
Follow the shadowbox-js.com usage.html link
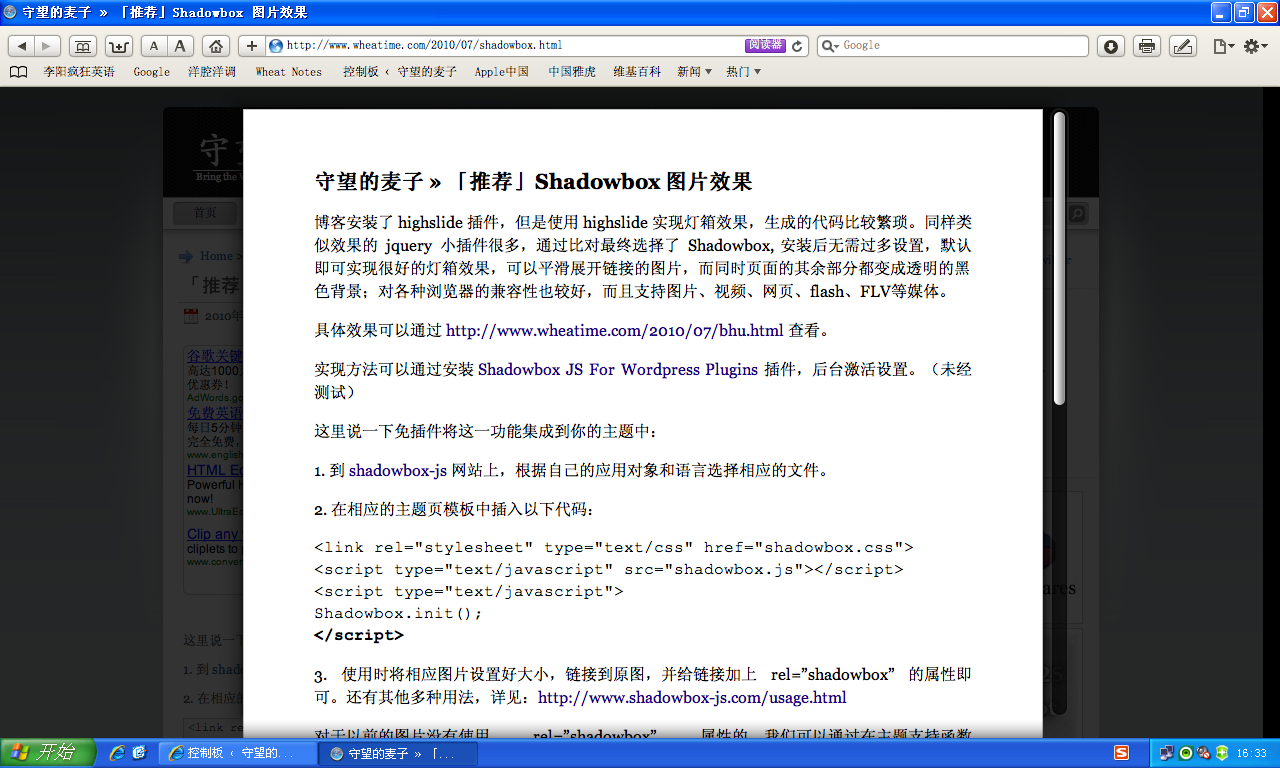[692, 697]
